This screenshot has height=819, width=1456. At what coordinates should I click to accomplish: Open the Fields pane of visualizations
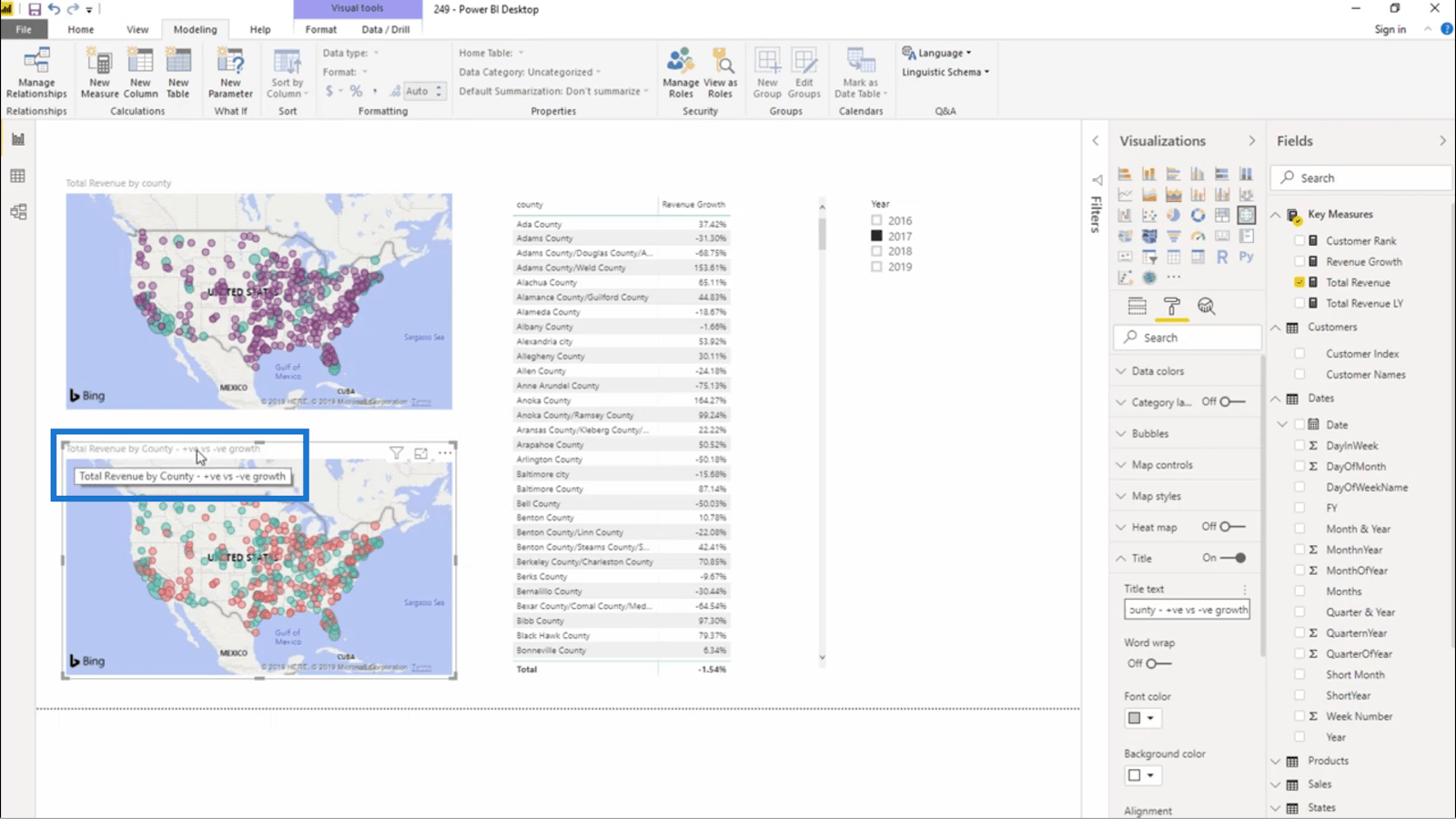pos(1137,306)
